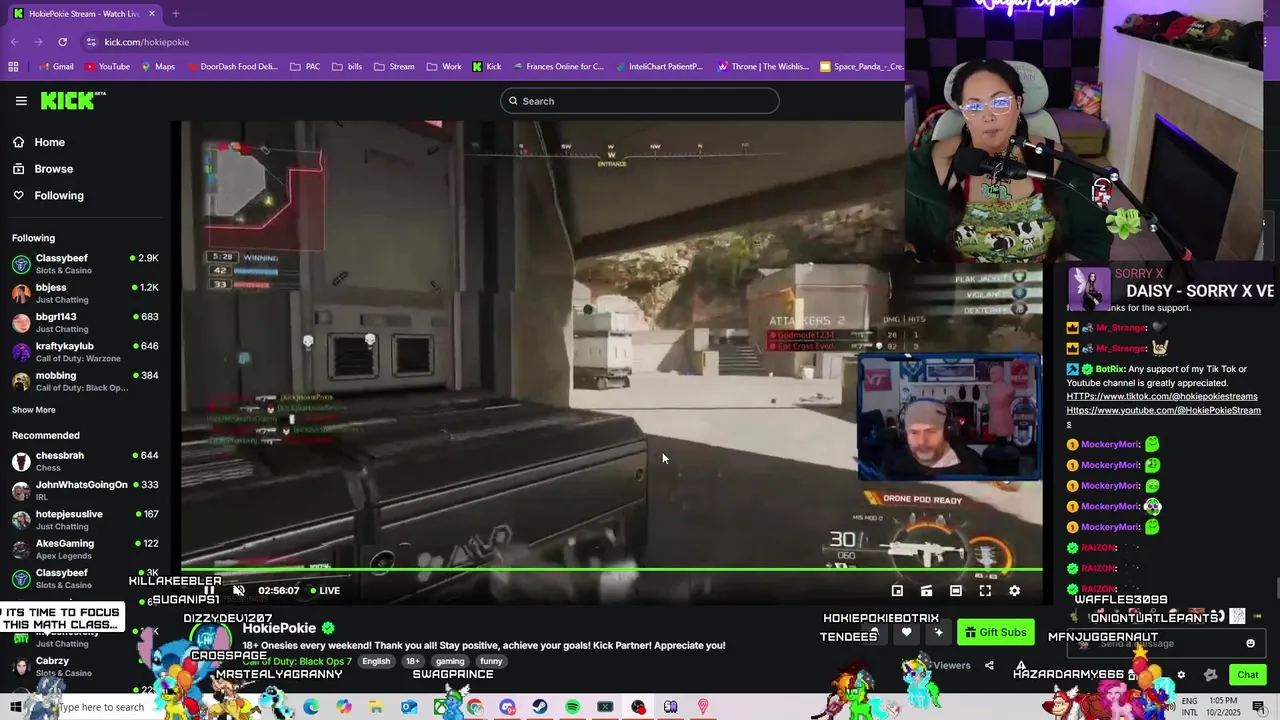
Task: Open the mobbing channel
Action: (85, 381)
